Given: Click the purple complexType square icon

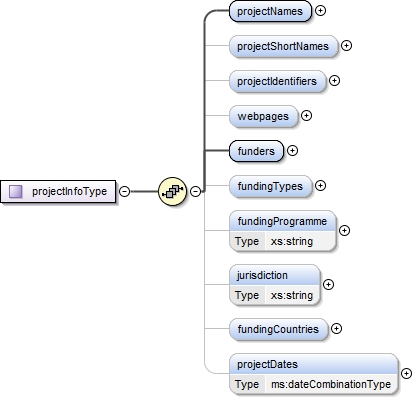Looking at the screenshot, I should (x=15, y=191).
